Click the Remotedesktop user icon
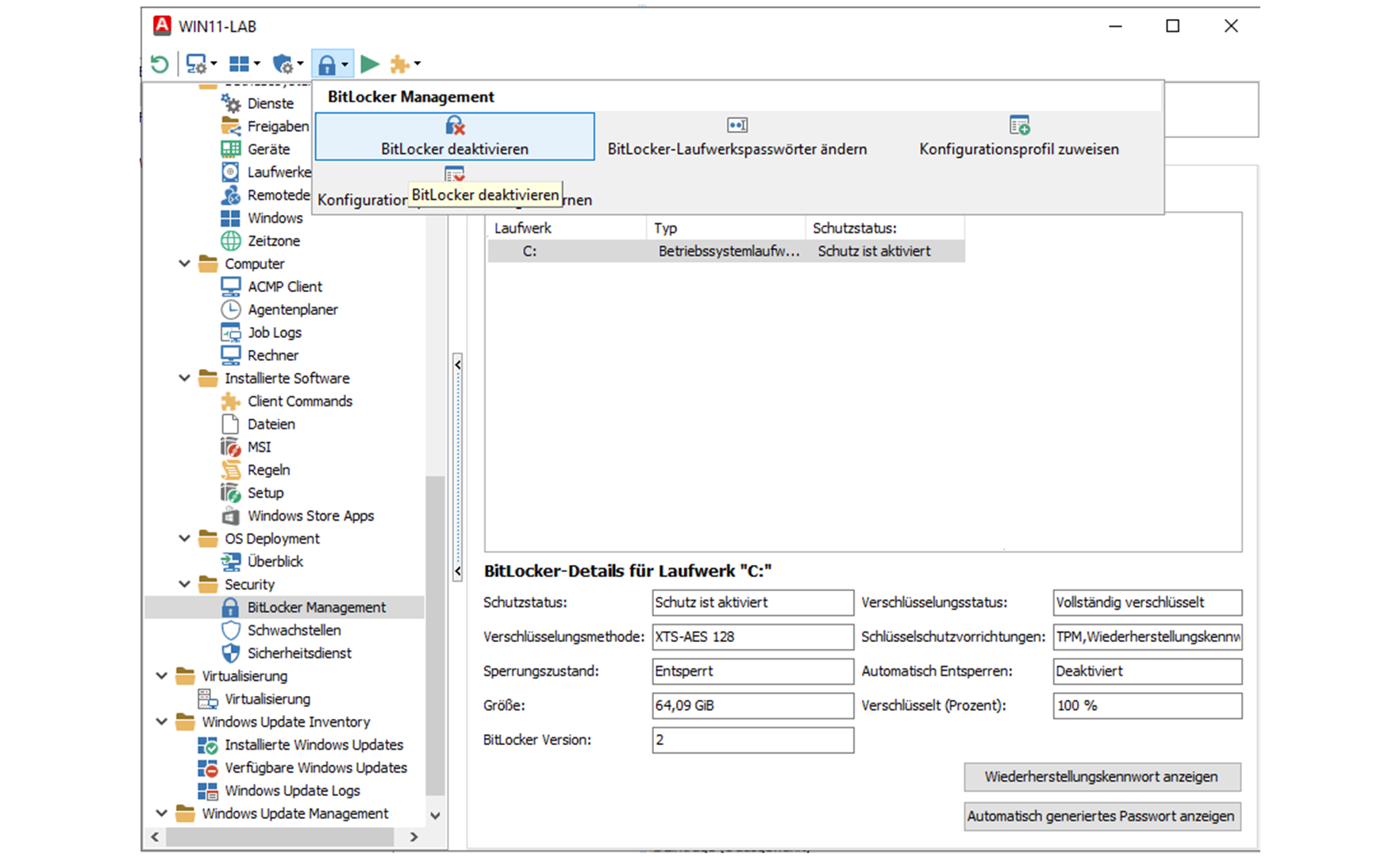 tap(230, 195)
